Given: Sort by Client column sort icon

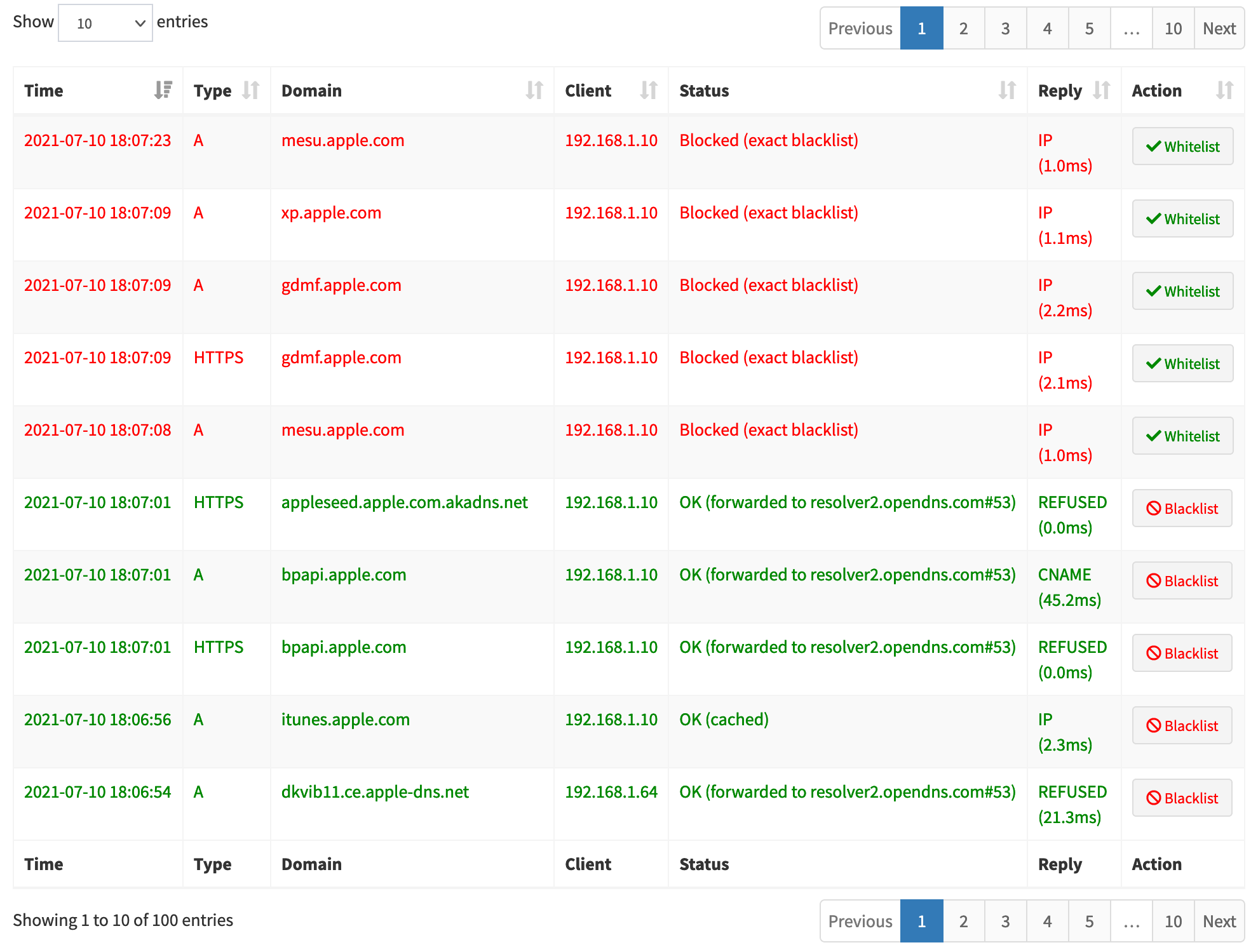Looking at the screenshot, I should pos(649,90).
